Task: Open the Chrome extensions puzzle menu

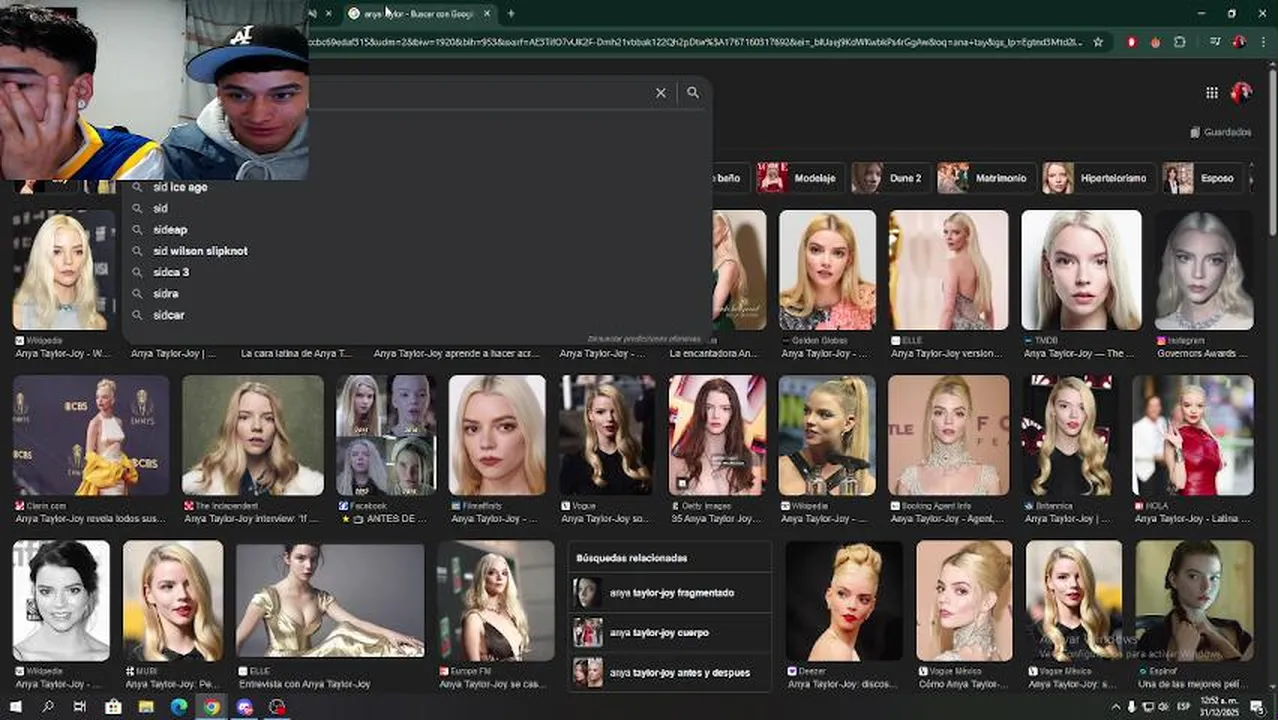Action: (1180, 42)
